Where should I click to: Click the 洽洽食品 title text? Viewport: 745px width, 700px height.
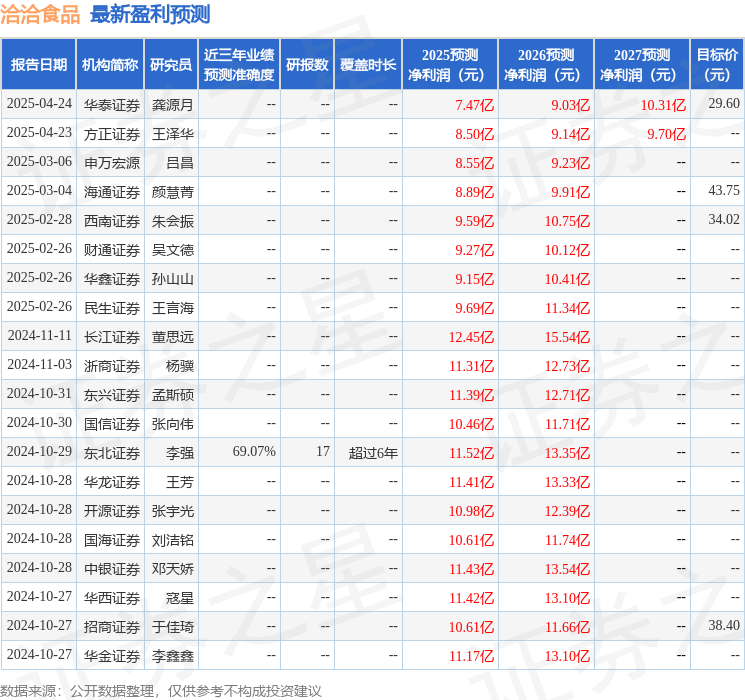pyautogui.click(x=40, y=15)
